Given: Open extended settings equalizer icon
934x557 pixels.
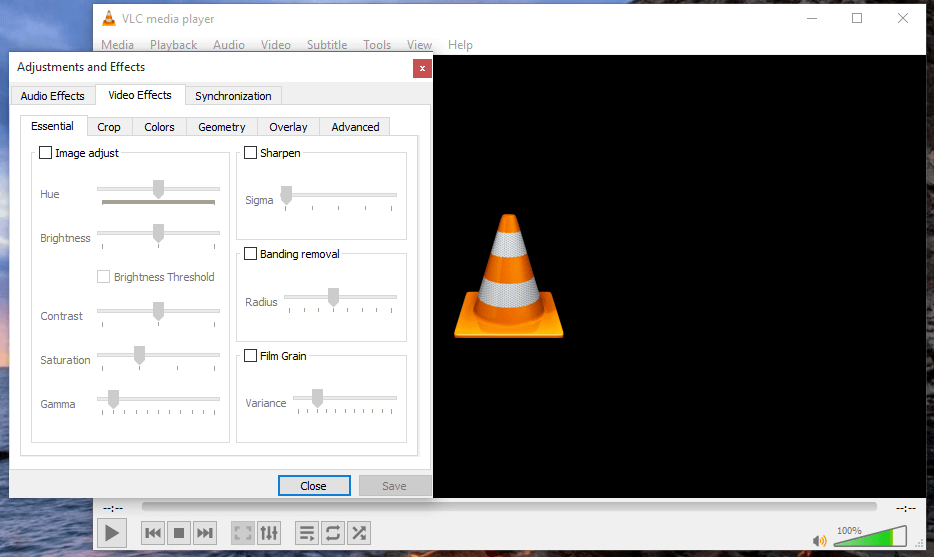Looking at the screenshot, I should tap(269, 533).
